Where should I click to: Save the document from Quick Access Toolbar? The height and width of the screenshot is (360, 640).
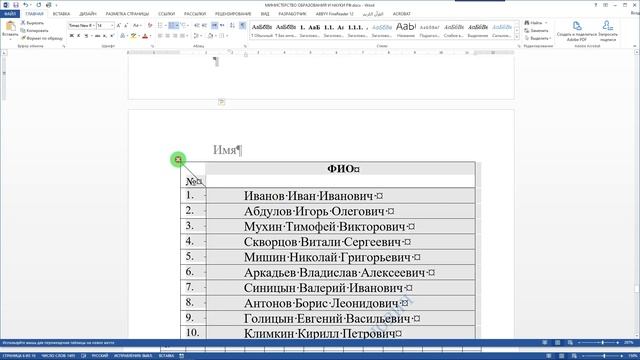point(16,5)
